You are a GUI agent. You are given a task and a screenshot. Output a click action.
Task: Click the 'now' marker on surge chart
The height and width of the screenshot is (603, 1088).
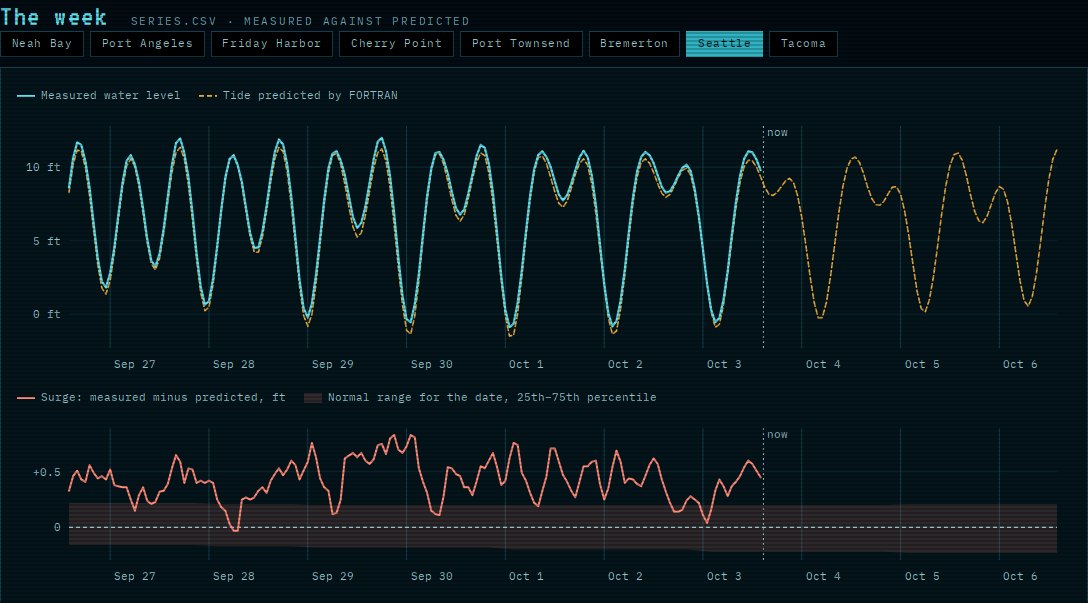(777, 435)
